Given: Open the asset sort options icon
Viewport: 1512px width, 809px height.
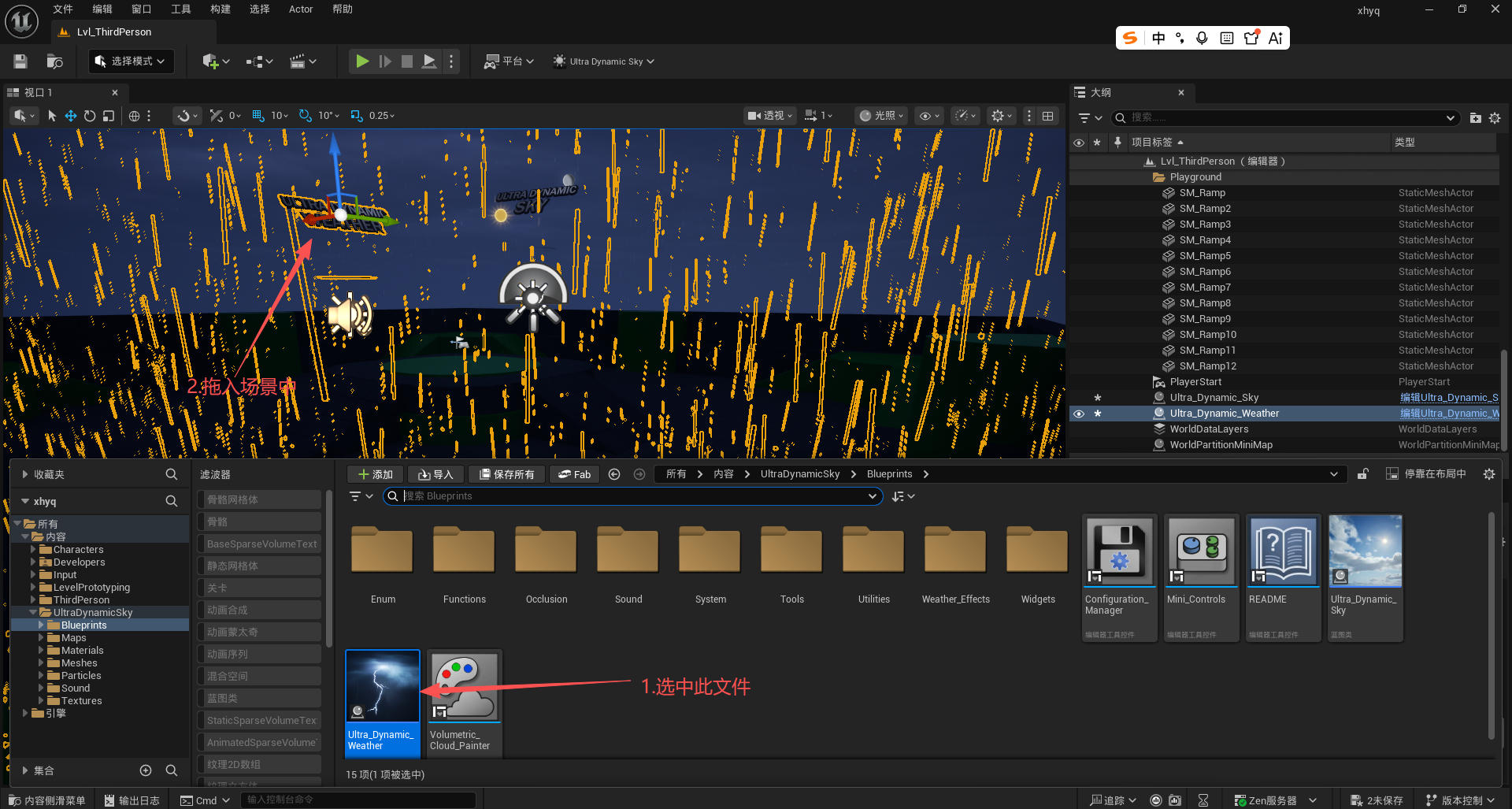Looking at the screenshot, I should coord(902,496).
